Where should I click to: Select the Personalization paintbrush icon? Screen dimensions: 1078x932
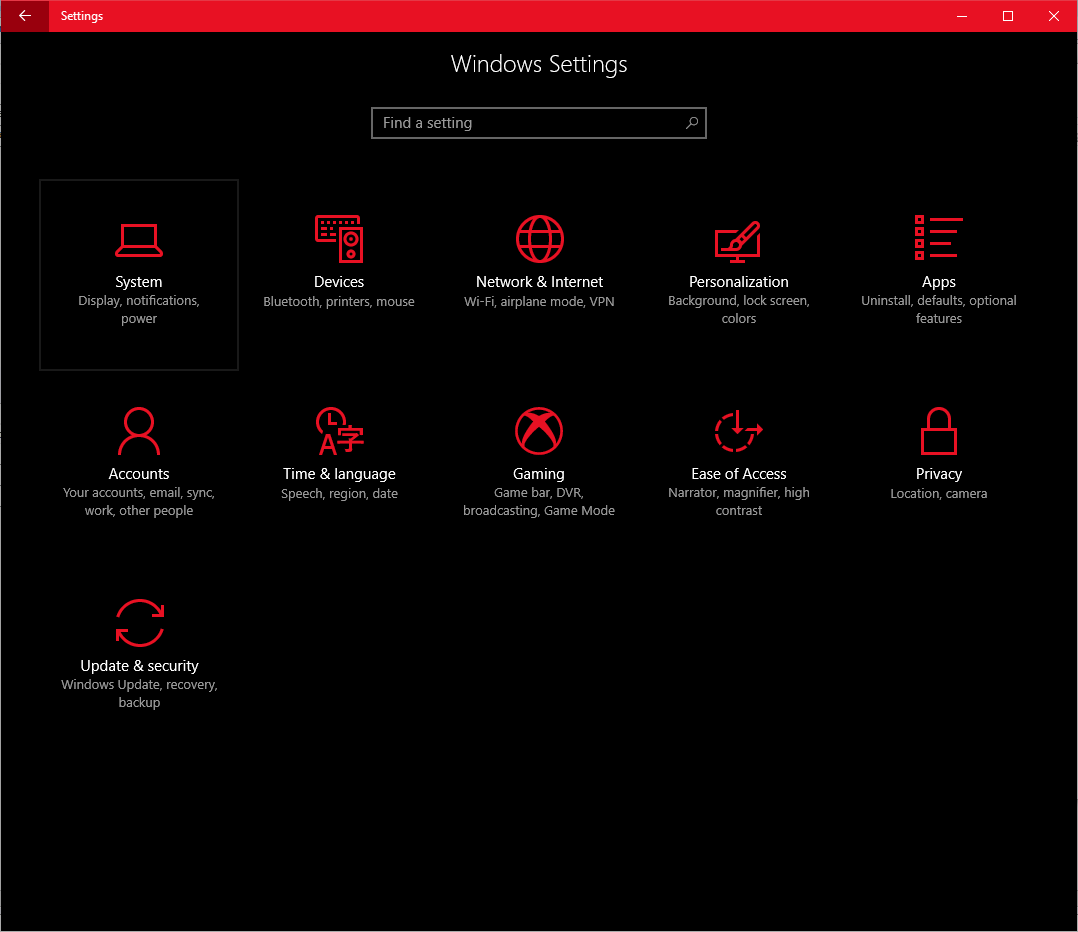click(738, 240)
